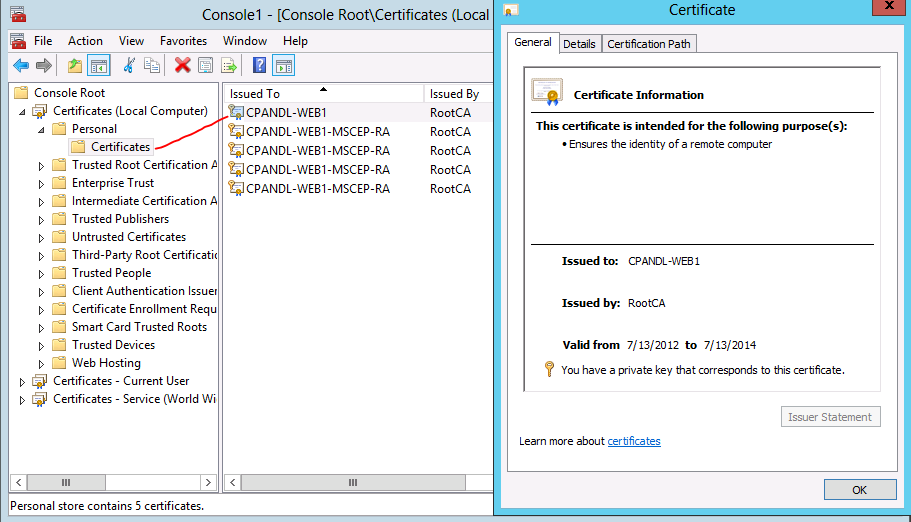The height and width of the screenshot is (522, 911).
Task: Open the View menu
Action: click(131, 41)
